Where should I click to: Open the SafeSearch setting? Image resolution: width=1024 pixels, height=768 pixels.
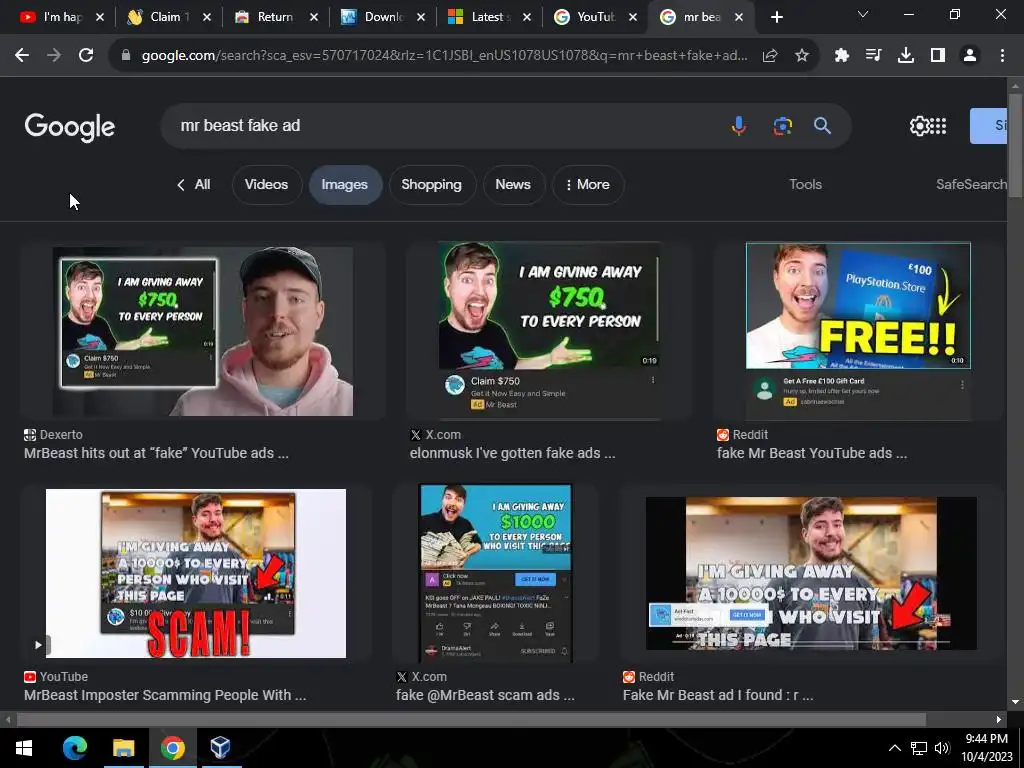point(971,185)
